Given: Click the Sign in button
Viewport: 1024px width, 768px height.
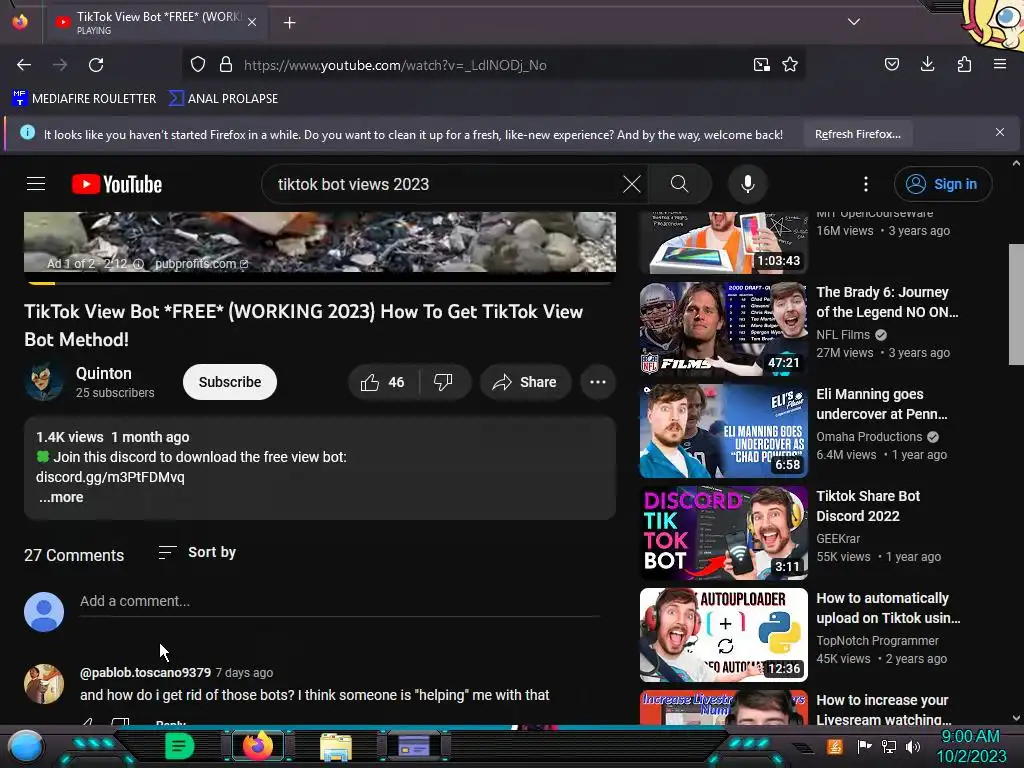Looking at the screenshot, I should pyautogui.click(x=942, y=184).
